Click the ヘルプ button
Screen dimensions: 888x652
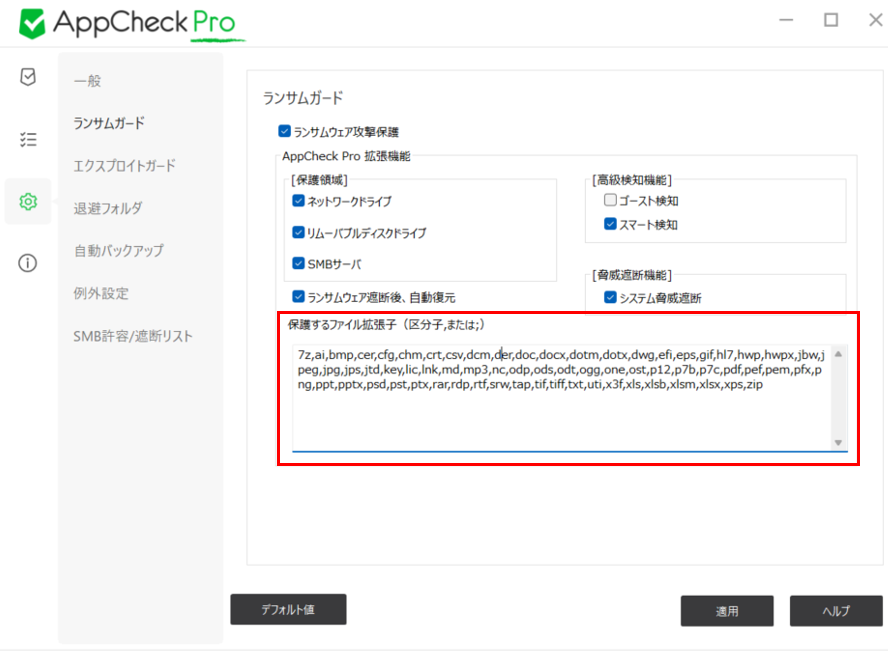(835, 611)
